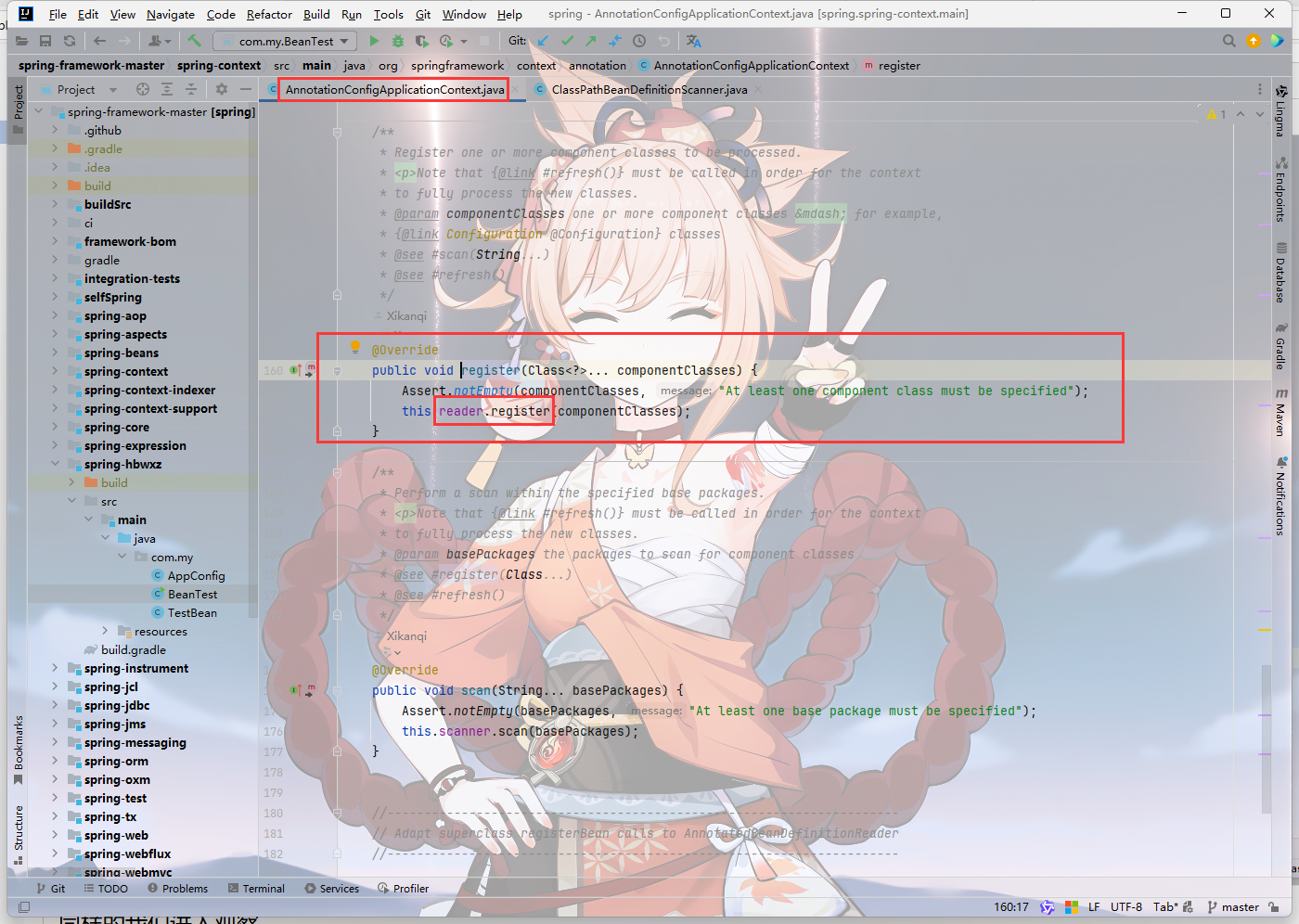
Task: Toggle code folding at the register method line
Action: (x=337, y=370)
